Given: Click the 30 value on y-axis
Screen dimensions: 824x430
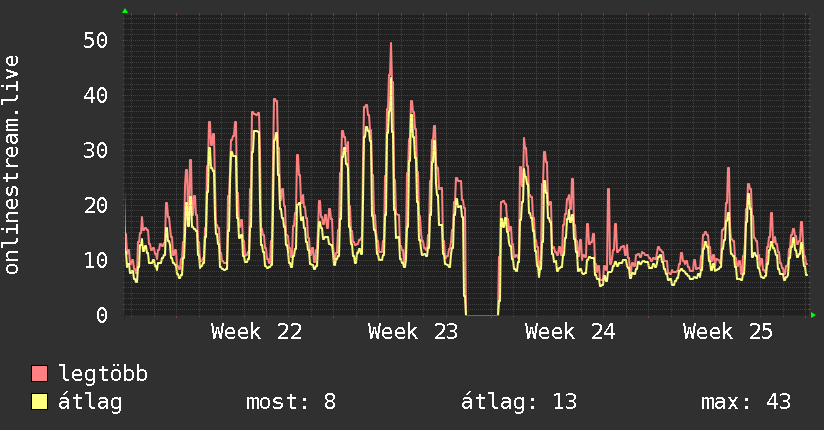Looking at the screenshot, I should coord(95,151).
